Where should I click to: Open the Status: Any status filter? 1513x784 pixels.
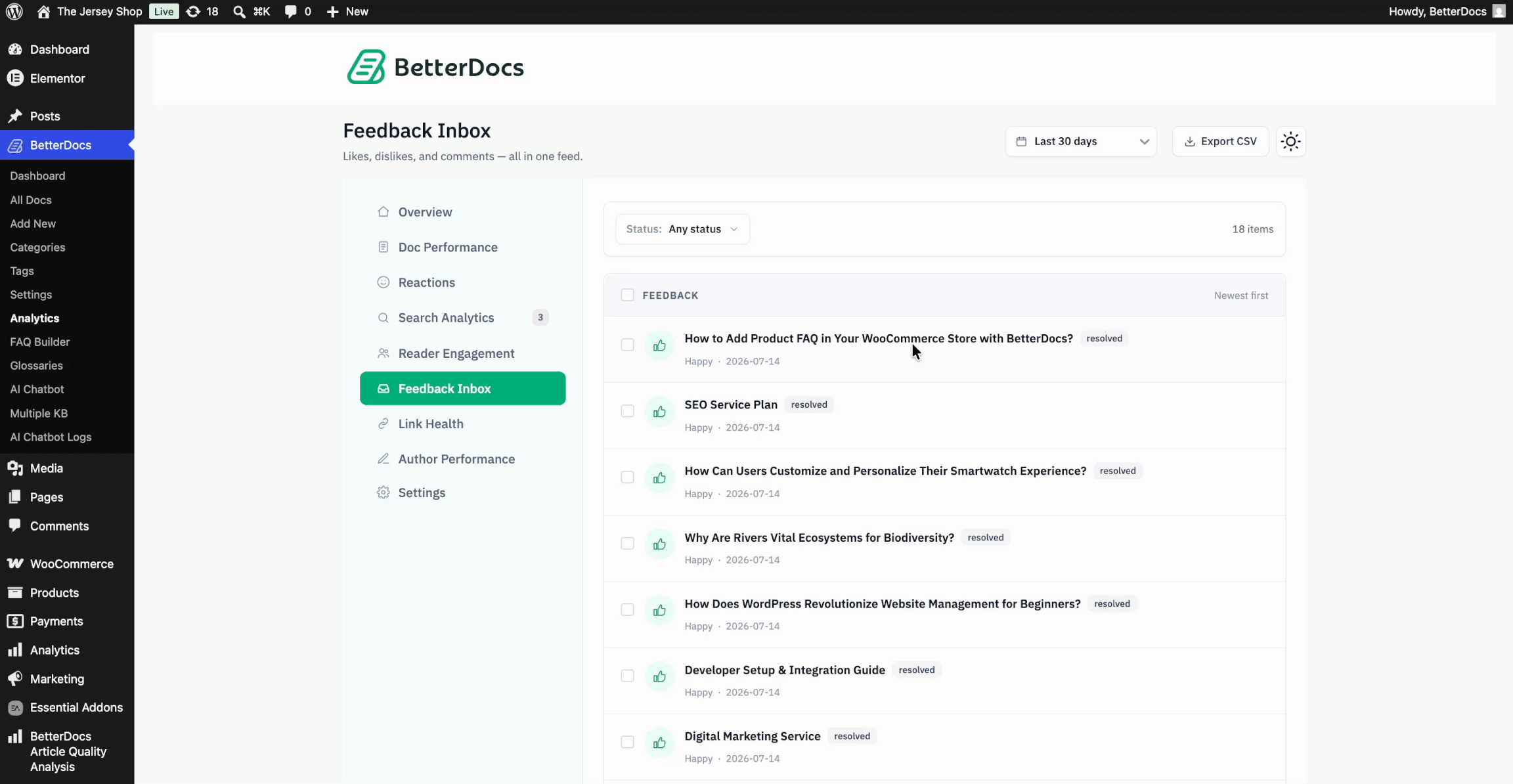tap(682, 229)
